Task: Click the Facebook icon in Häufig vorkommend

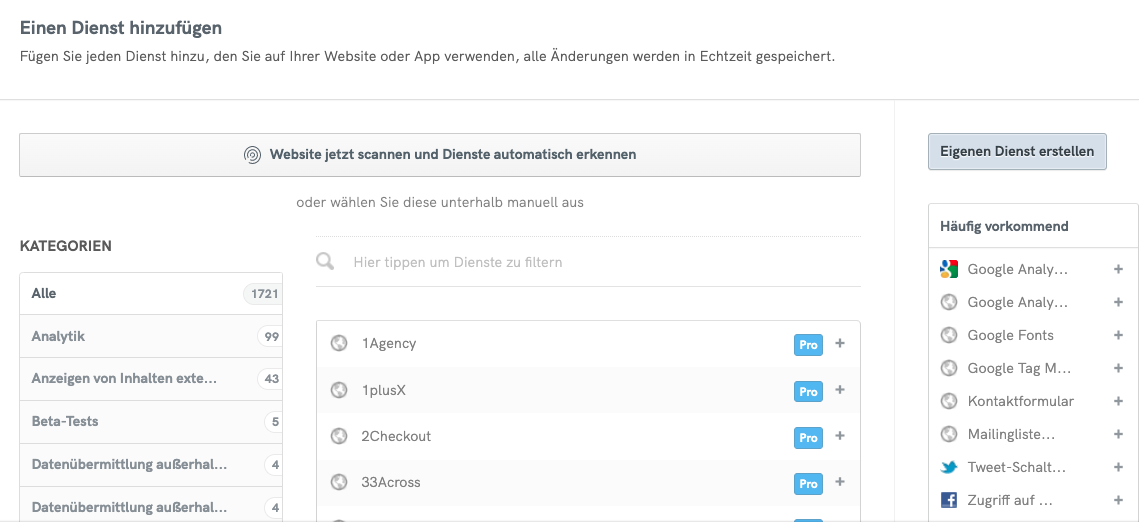Action: pyautogui.click(x=949, y=500)
